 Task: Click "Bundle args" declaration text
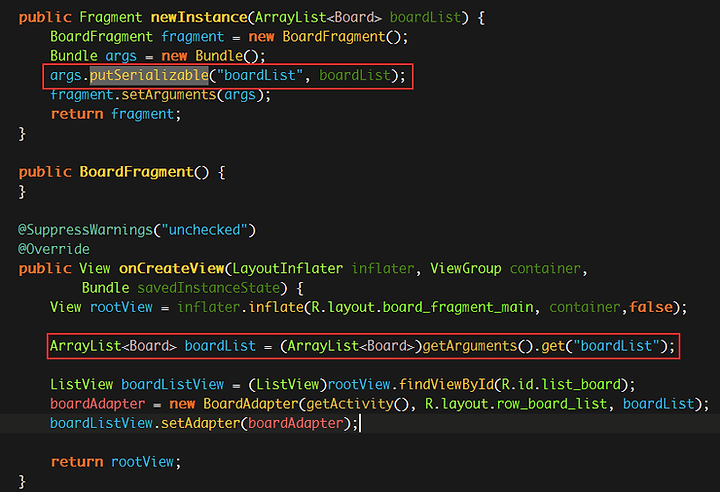coord(93,56)
